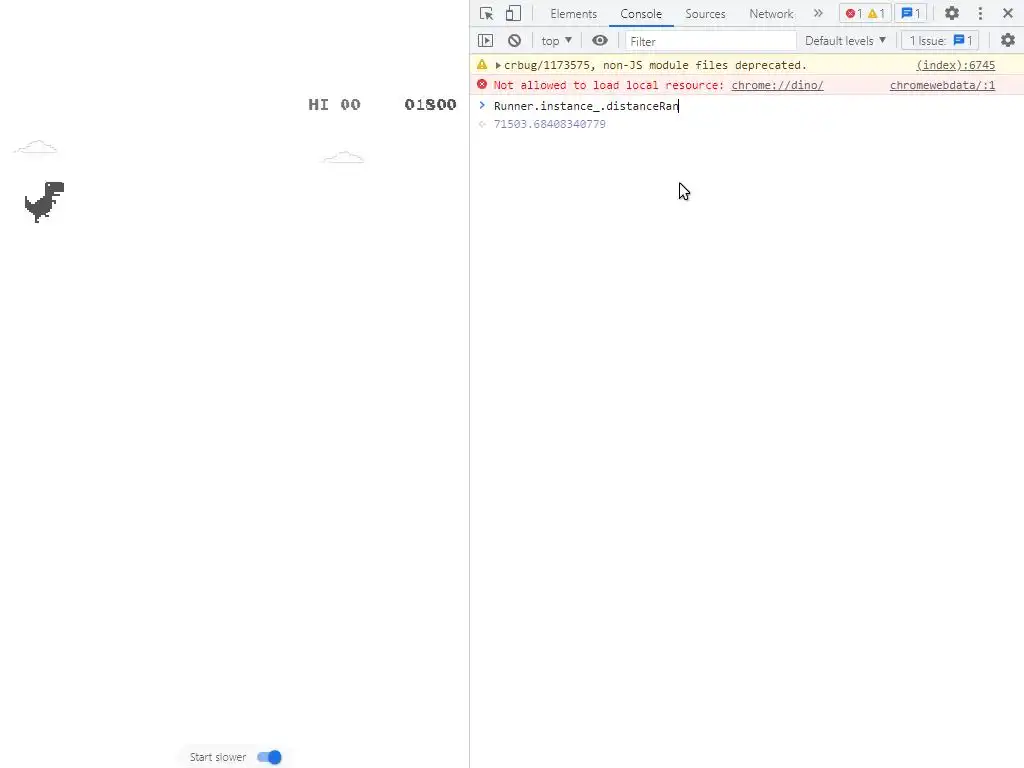Close the DevTools panel
The height and width of the screenshot is (768, 1024).
point(1008,13)
